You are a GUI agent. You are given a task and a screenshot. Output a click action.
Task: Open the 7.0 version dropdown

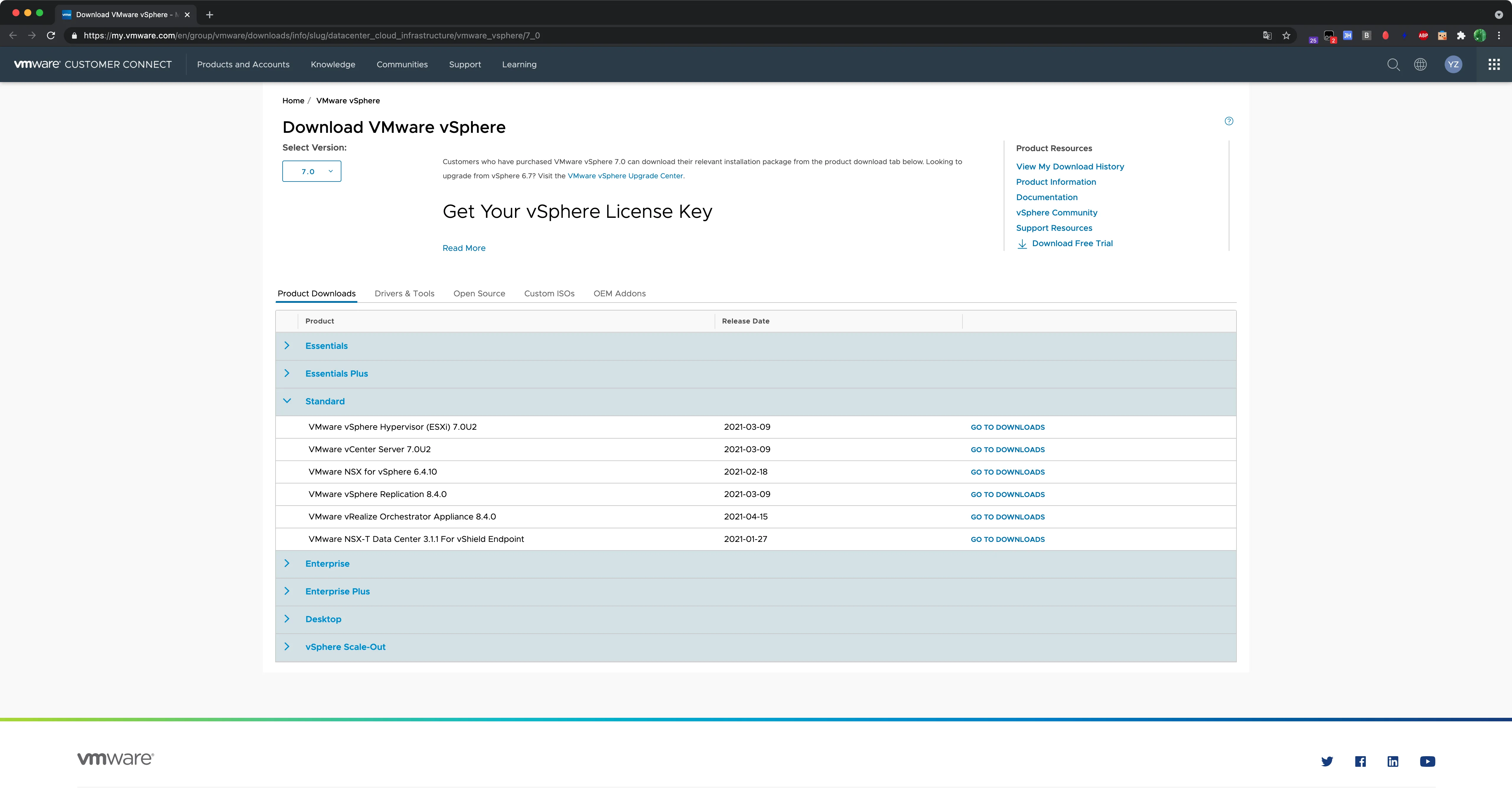[312, 171]
